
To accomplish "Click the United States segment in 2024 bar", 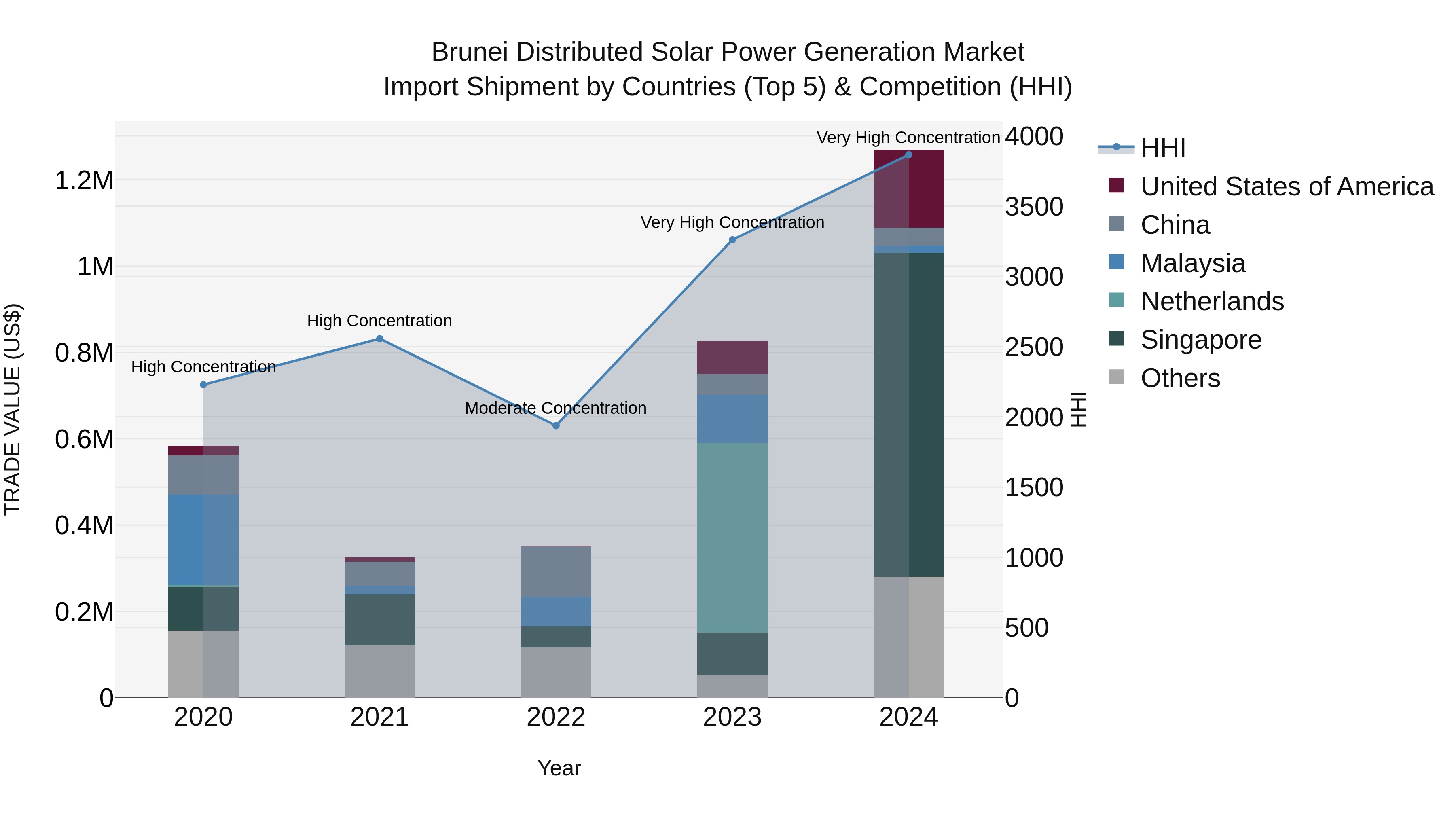I will tap(909, 189).
